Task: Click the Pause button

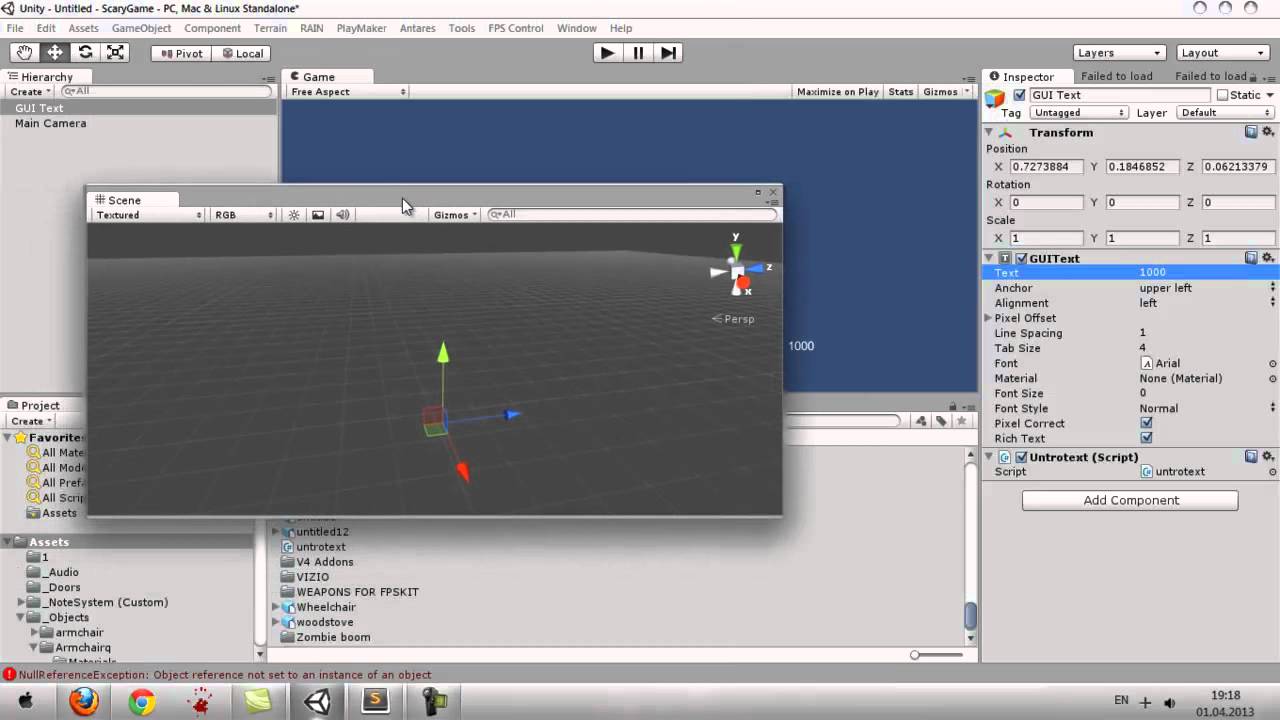Action: pos(638,53)
